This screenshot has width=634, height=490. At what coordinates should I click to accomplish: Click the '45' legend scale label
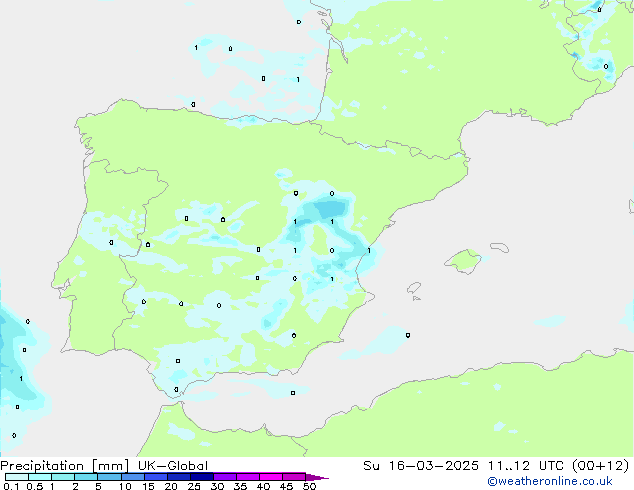pyautogui.click(x=286, y=486)
